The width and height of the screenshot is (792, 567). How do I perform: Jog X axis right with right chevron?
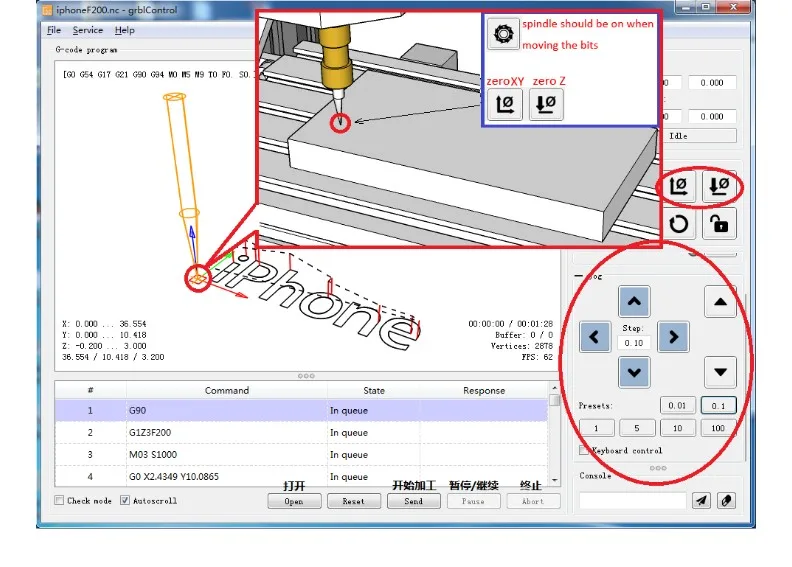[x=673, y=337]
